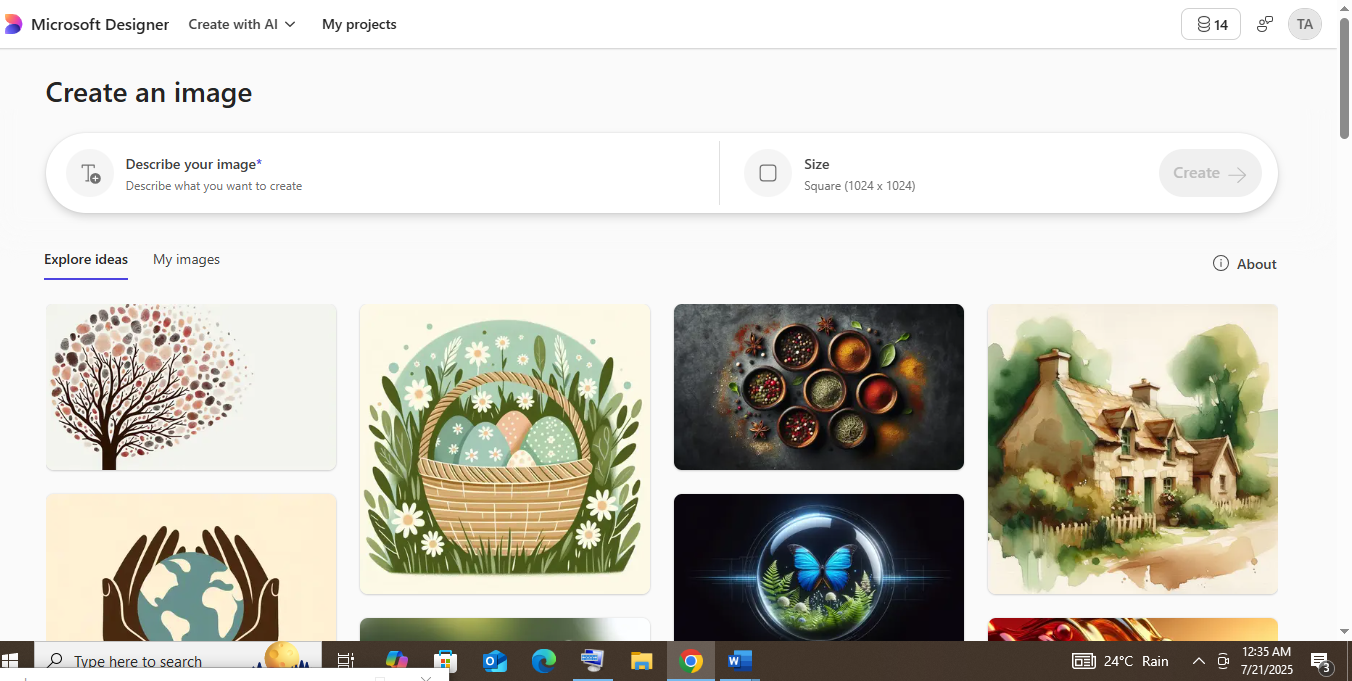Expand the Create with AI dropdown
This screenshot has width=1352, height=681.
tap(241, 24)
